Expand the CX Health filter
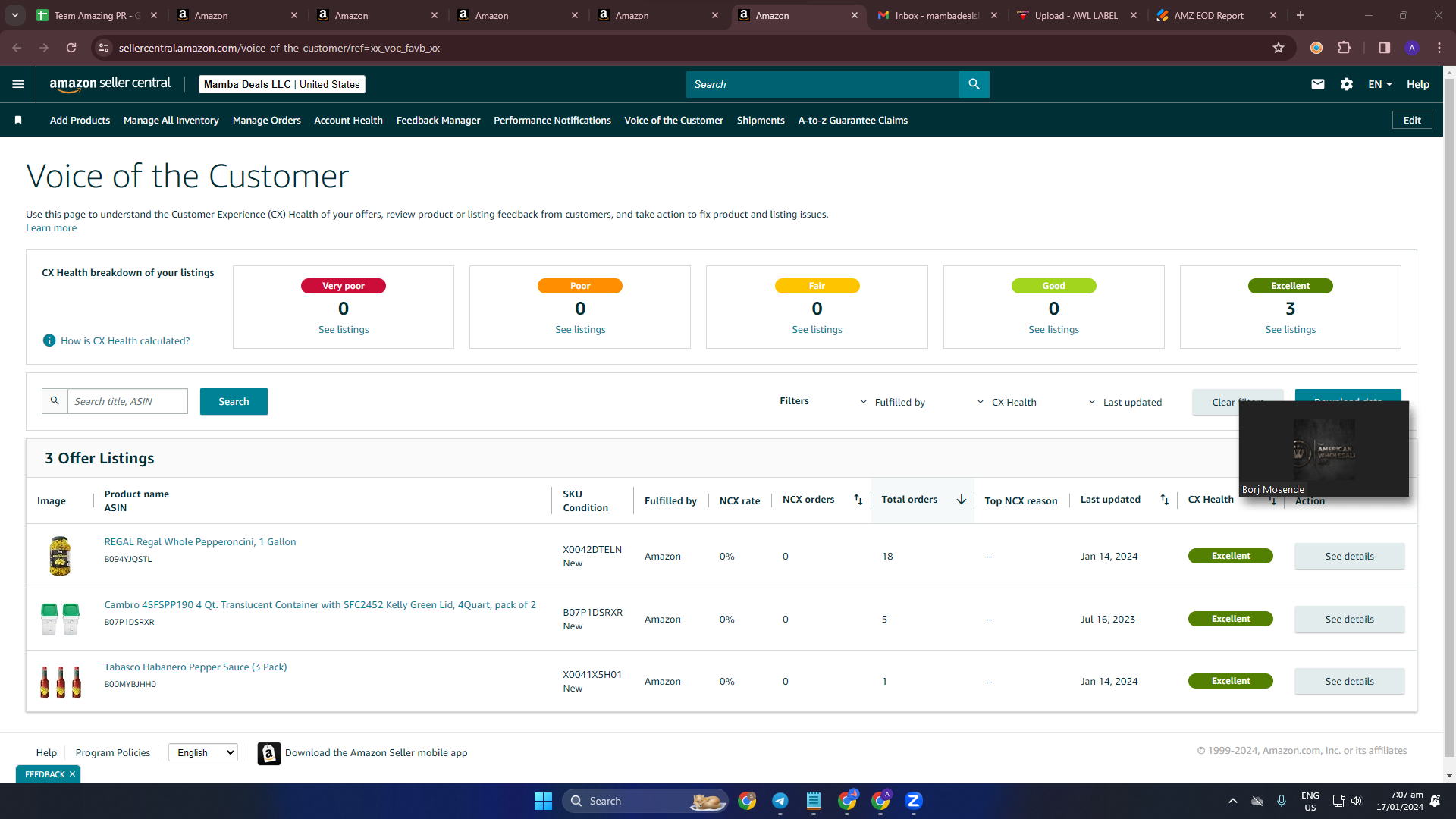1456x819 pixels. pos(1006,403)
